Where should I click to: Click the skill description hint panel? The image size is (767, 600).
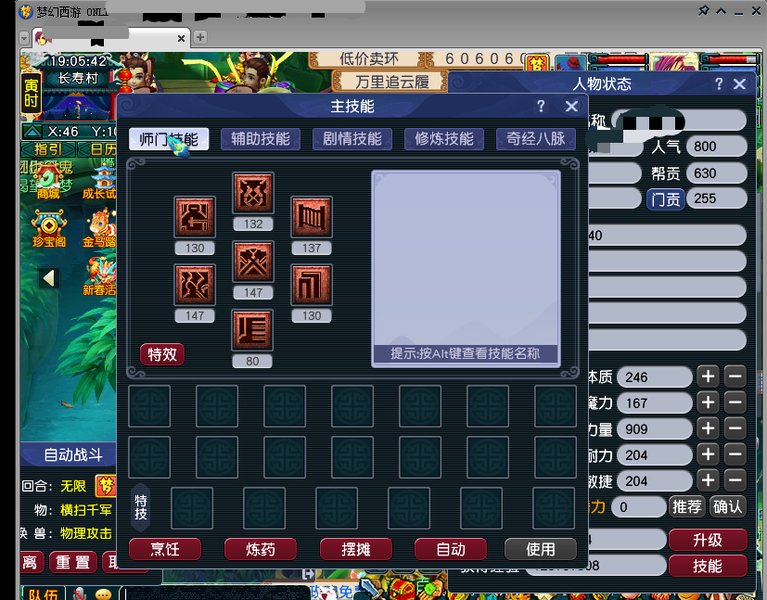click(466, 268)
